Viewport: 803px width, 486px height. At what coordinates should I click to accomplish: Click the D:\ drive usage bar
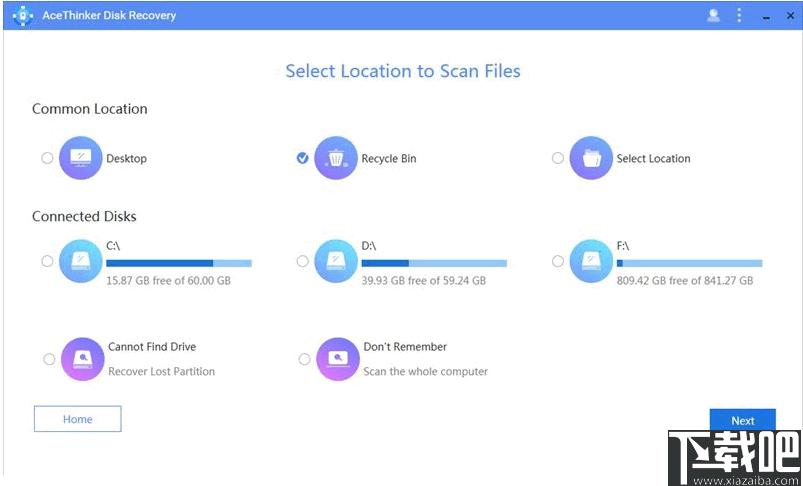pos(433,264)
